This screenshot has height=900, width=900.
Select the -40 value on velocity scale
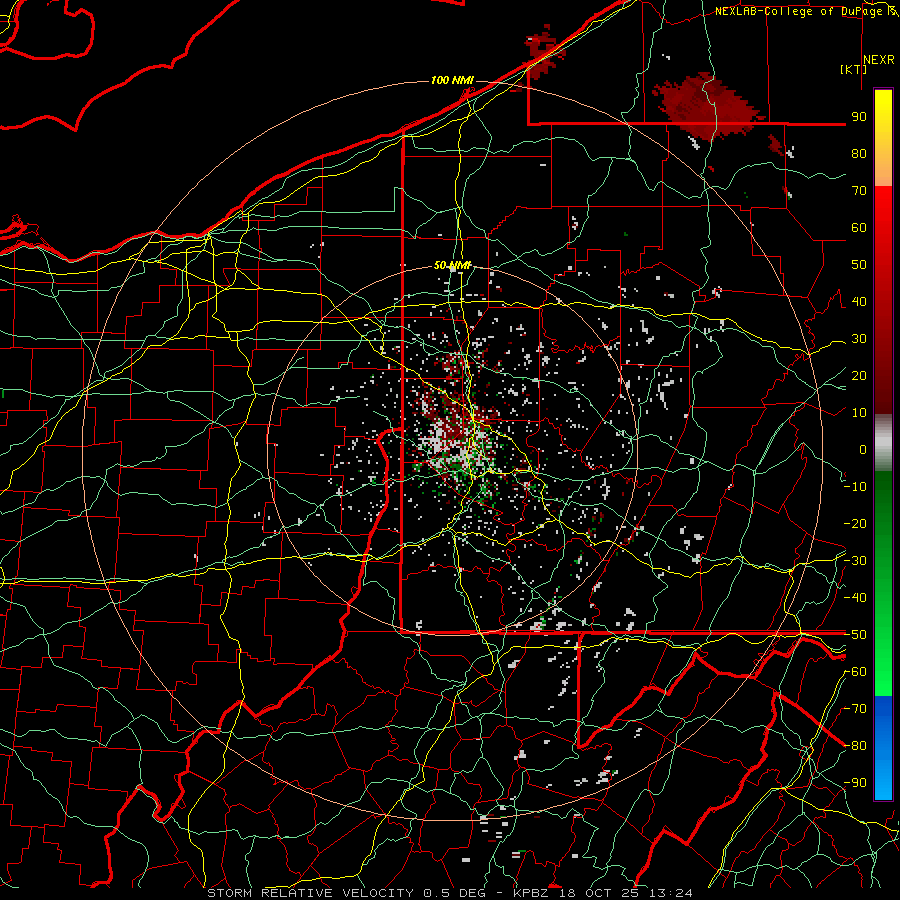click(855, 598)
